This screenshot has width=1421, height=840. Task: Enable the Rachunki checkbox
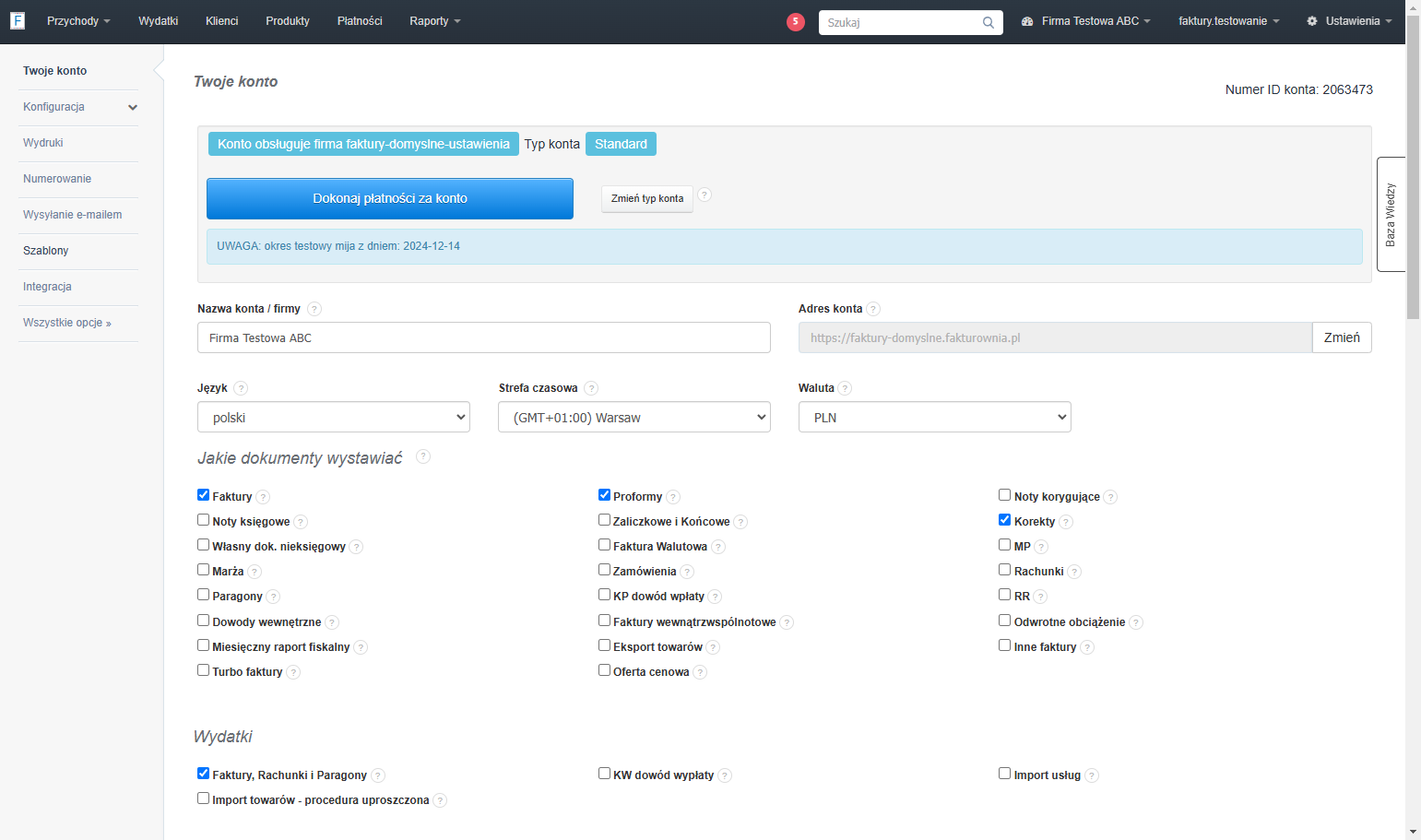[x=1005, y=570]
